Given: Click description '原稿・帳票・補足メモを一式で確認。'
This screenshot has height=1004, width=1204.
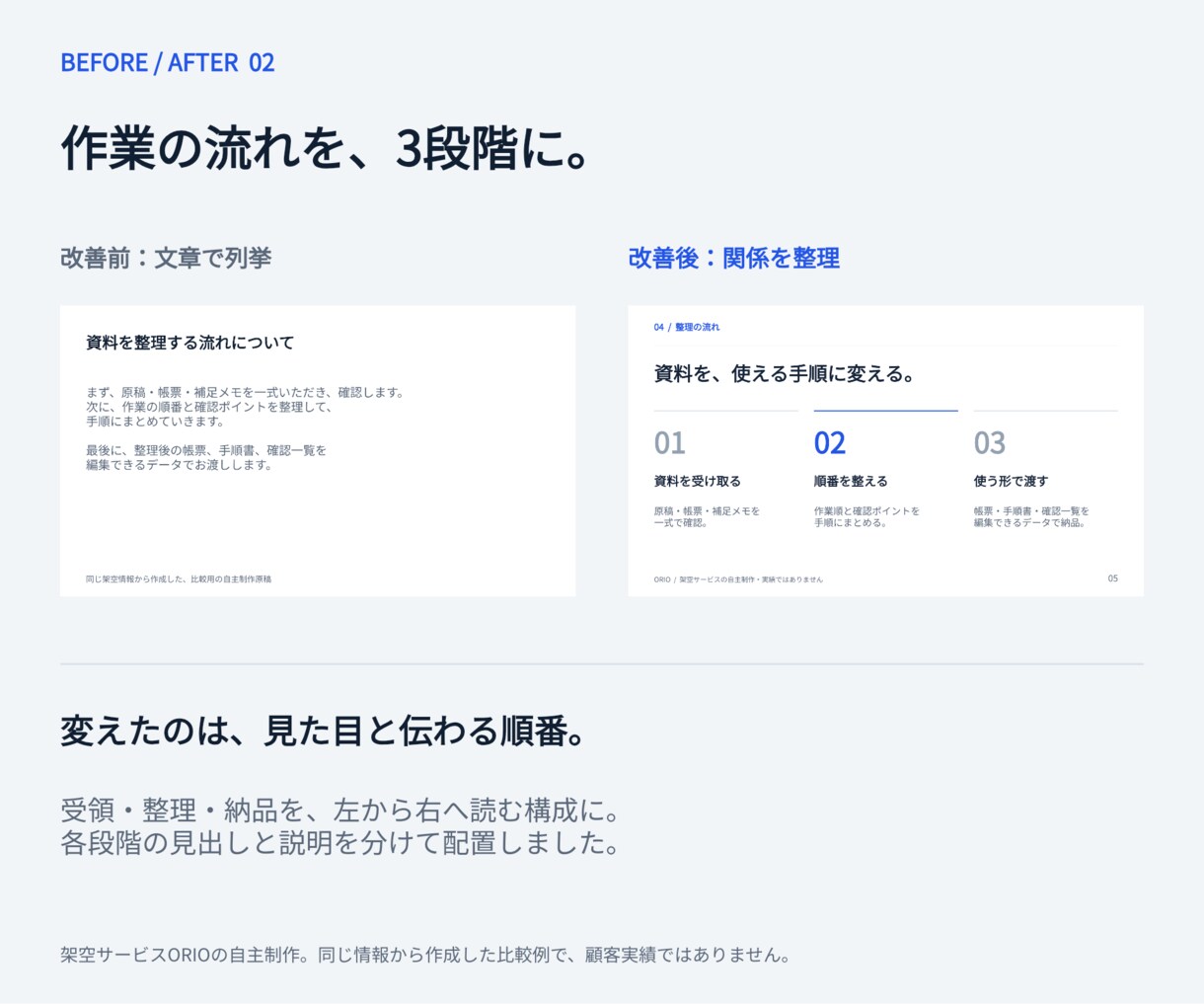Looking at the screenshot, I should [707, 516].
